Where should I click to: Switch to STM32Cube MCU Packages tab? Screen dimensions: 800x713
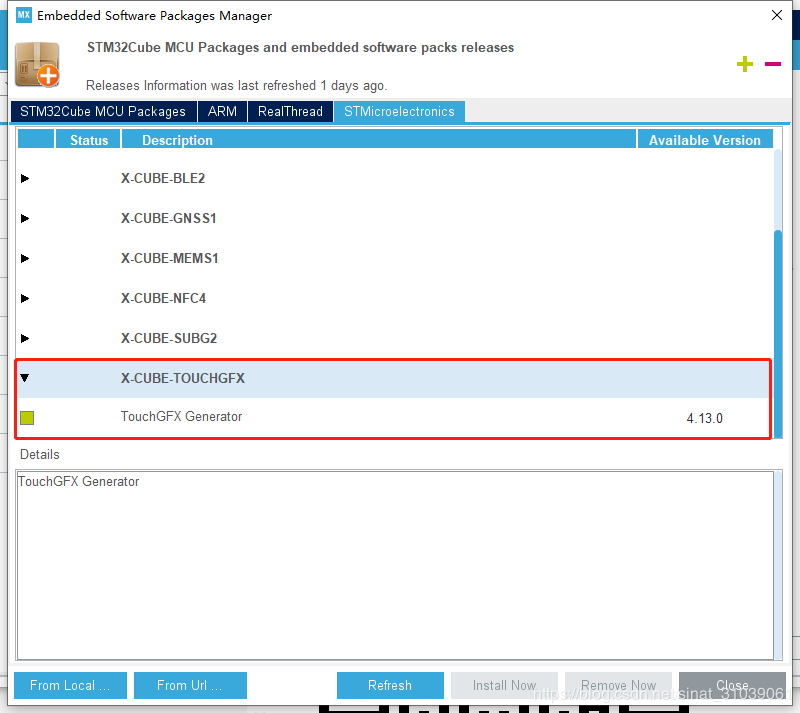(x=104, y=111)
